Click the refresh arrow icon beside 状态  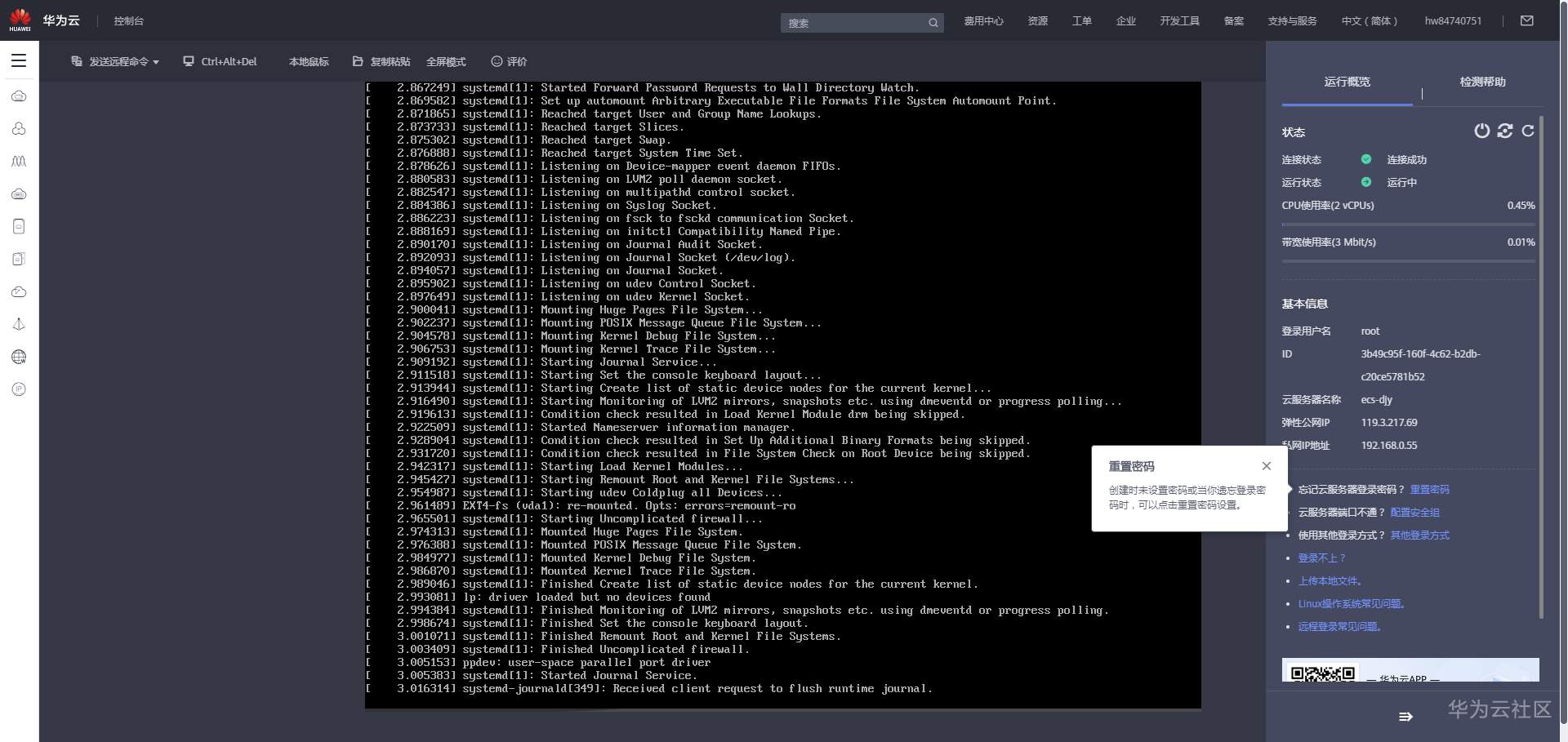pyautogui.click(x=1528, y=131)
